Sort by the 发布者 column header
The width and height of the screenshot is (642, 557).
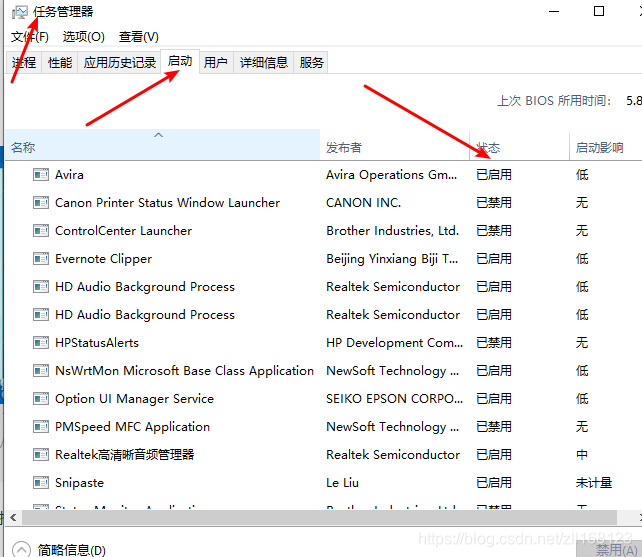click(x=395, y=145)
